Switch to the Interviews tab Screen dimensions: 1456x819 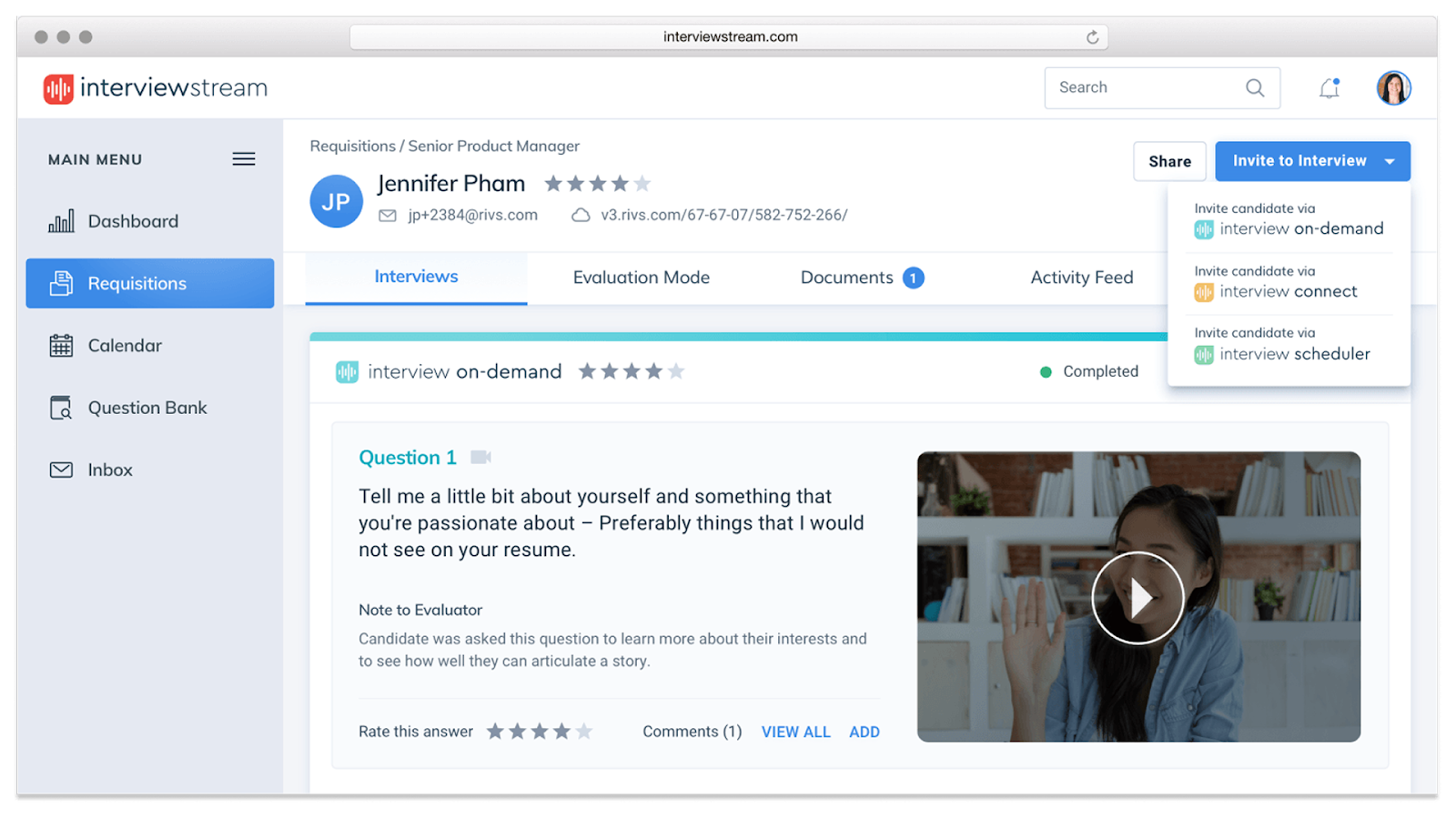click(416, 277)
